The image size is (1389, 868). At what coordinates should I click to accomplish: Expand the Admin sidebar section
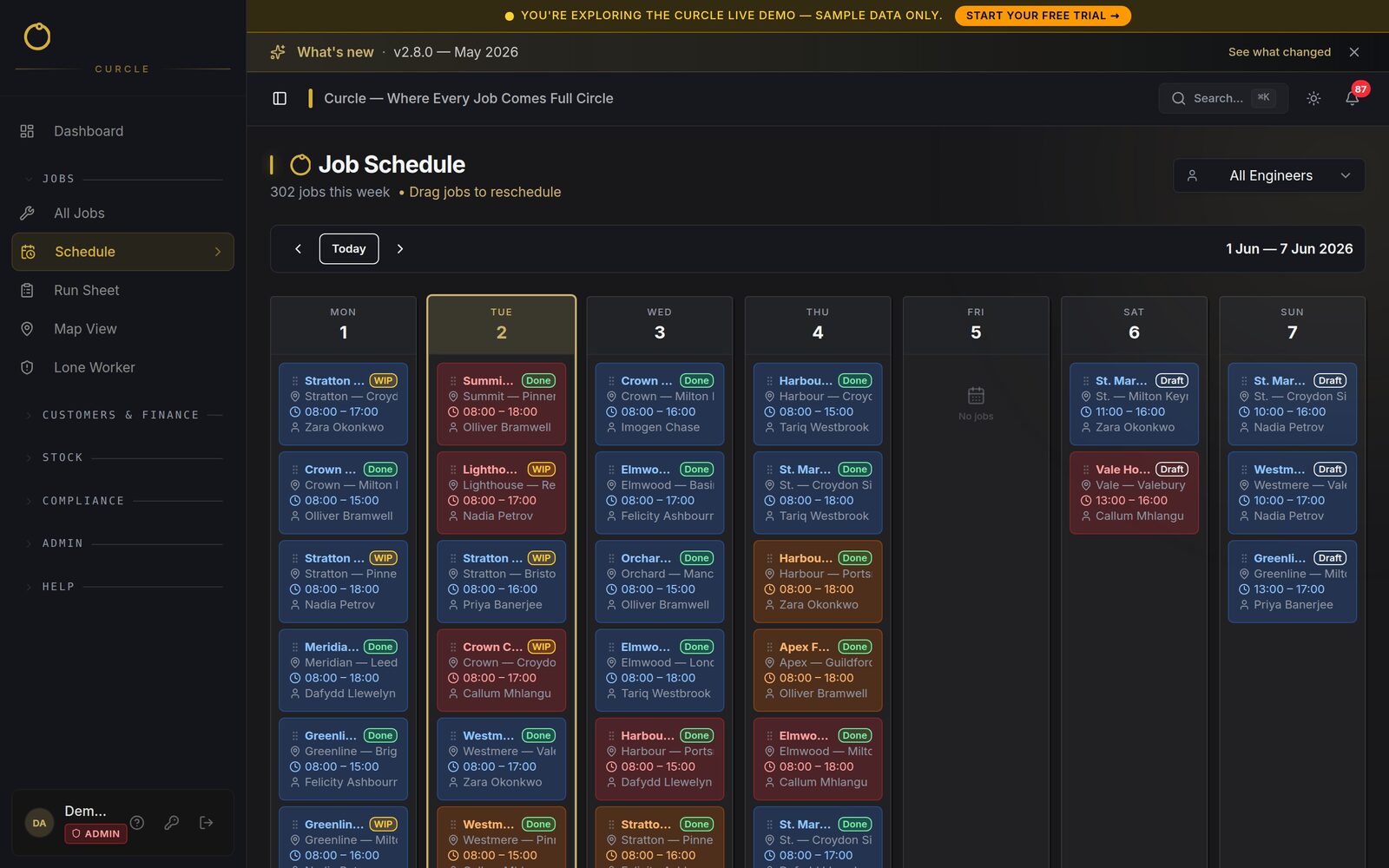[122, 543]
